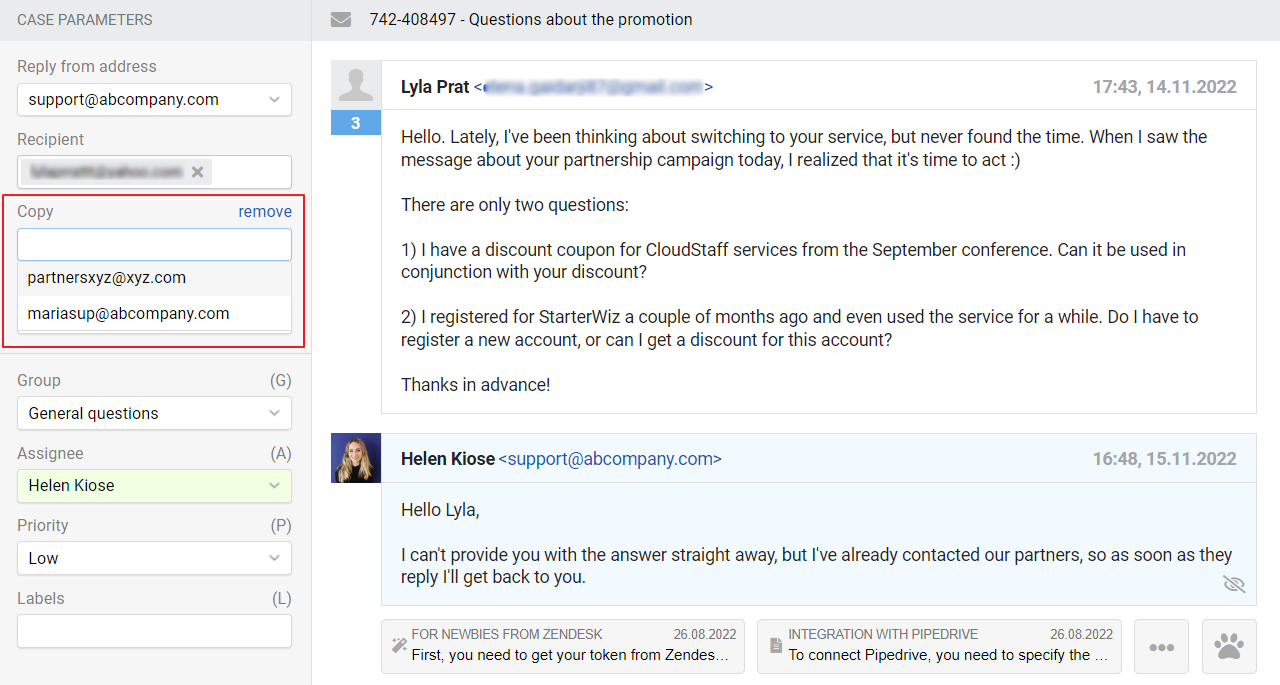This screenshot has height=685, width=1280.
Task: Remove the recipient with the X icon
Action: [198, 172]
